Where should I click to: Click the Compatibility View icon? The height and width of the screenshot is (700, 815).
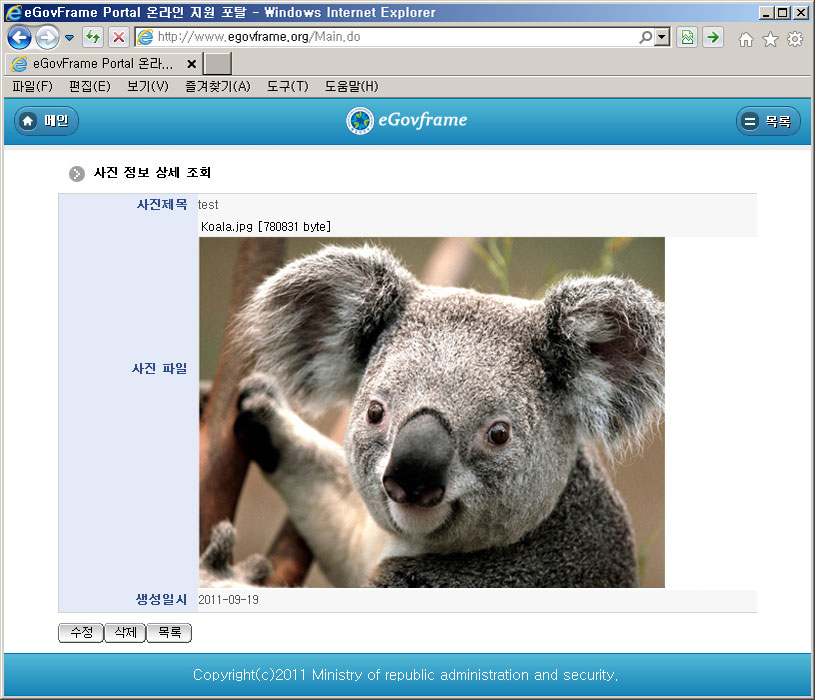point(687,38)
